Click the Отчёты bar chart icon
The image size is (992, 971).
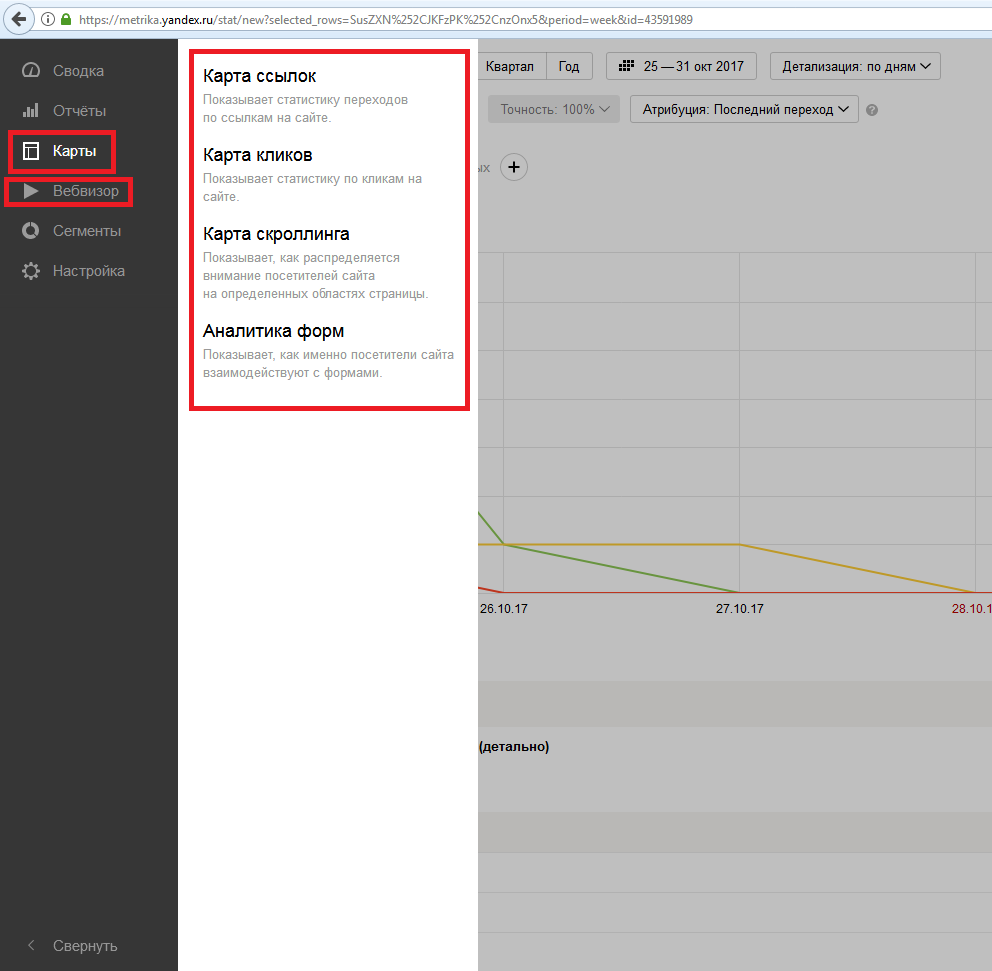[x=30, y=111]
